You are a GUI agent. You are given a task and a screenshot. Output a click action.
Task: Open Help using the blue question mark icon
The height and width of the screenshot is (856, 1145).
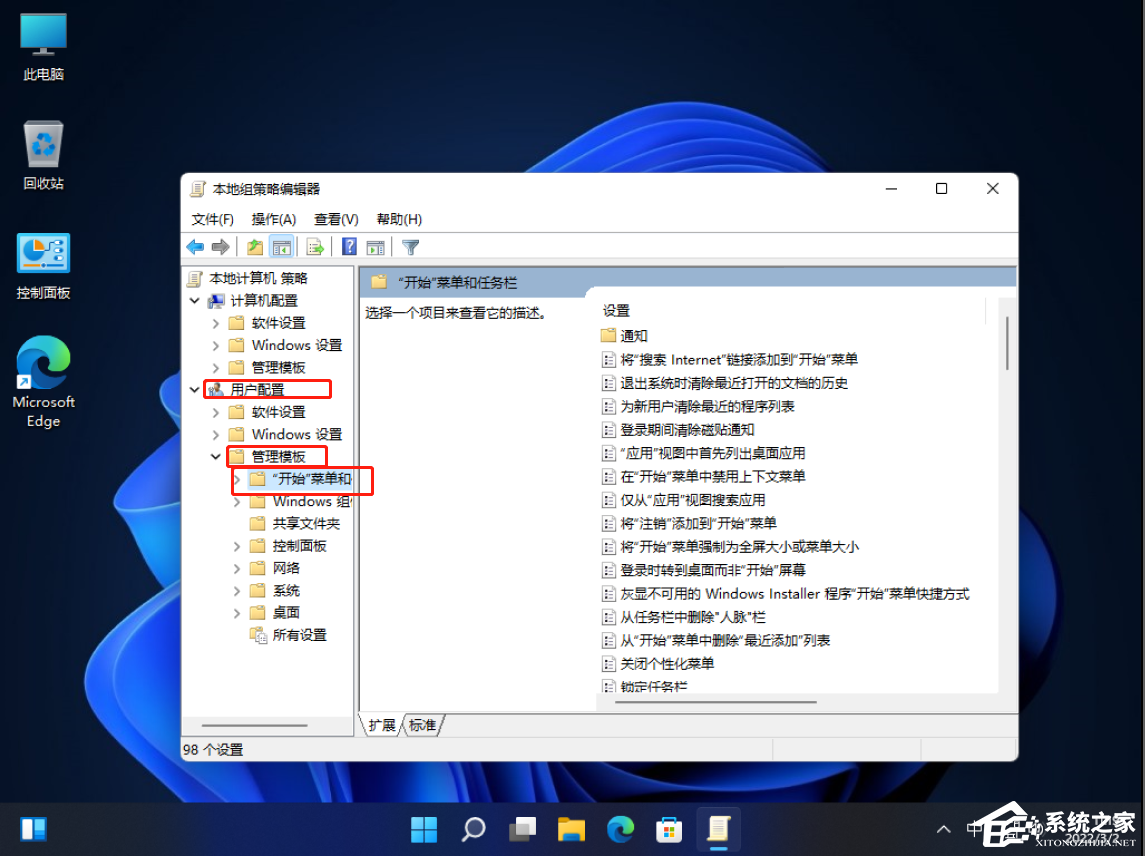(x=348, y=247)
